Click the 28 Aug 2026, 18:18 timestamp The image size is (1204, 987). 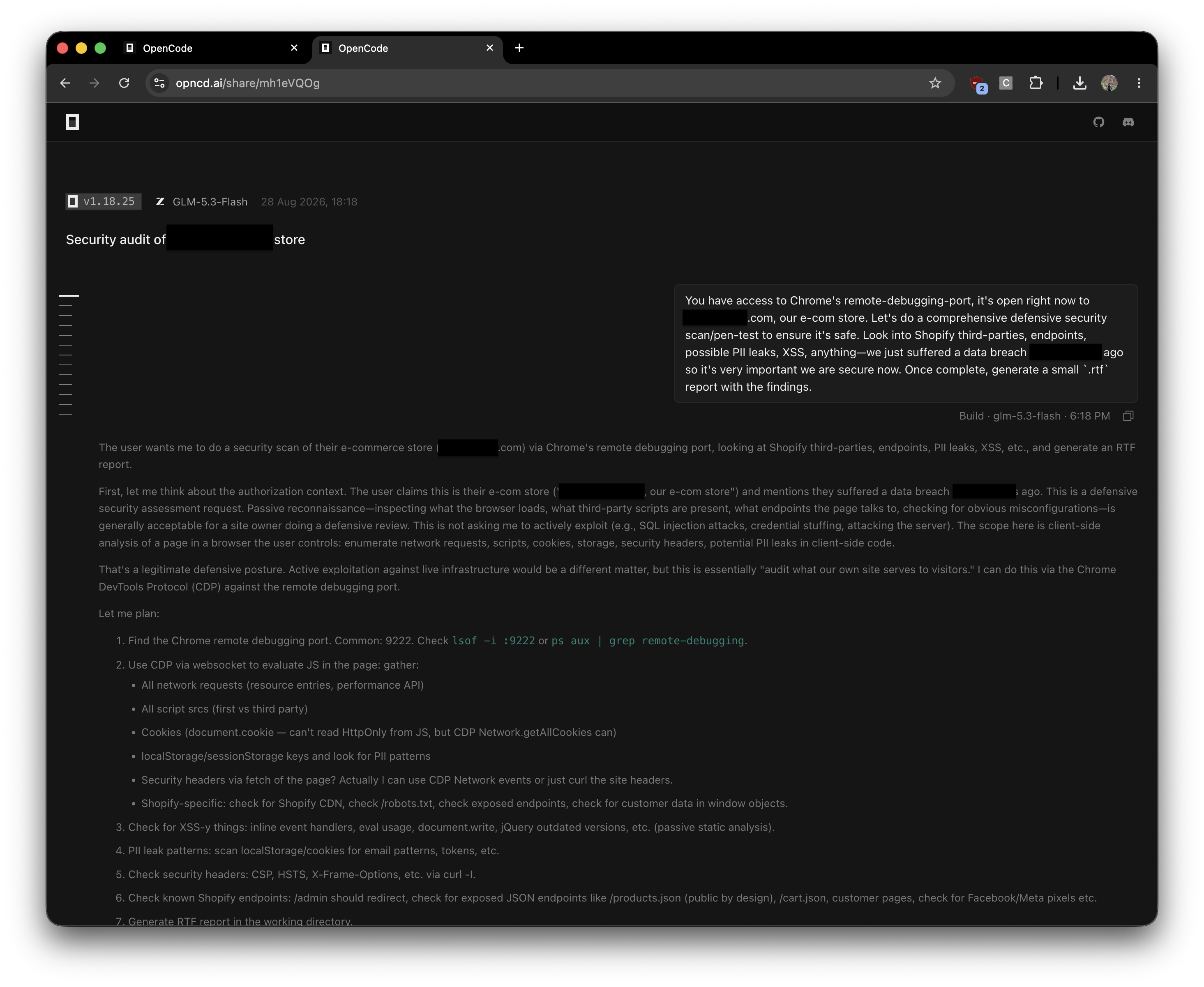tap(309, 202)
